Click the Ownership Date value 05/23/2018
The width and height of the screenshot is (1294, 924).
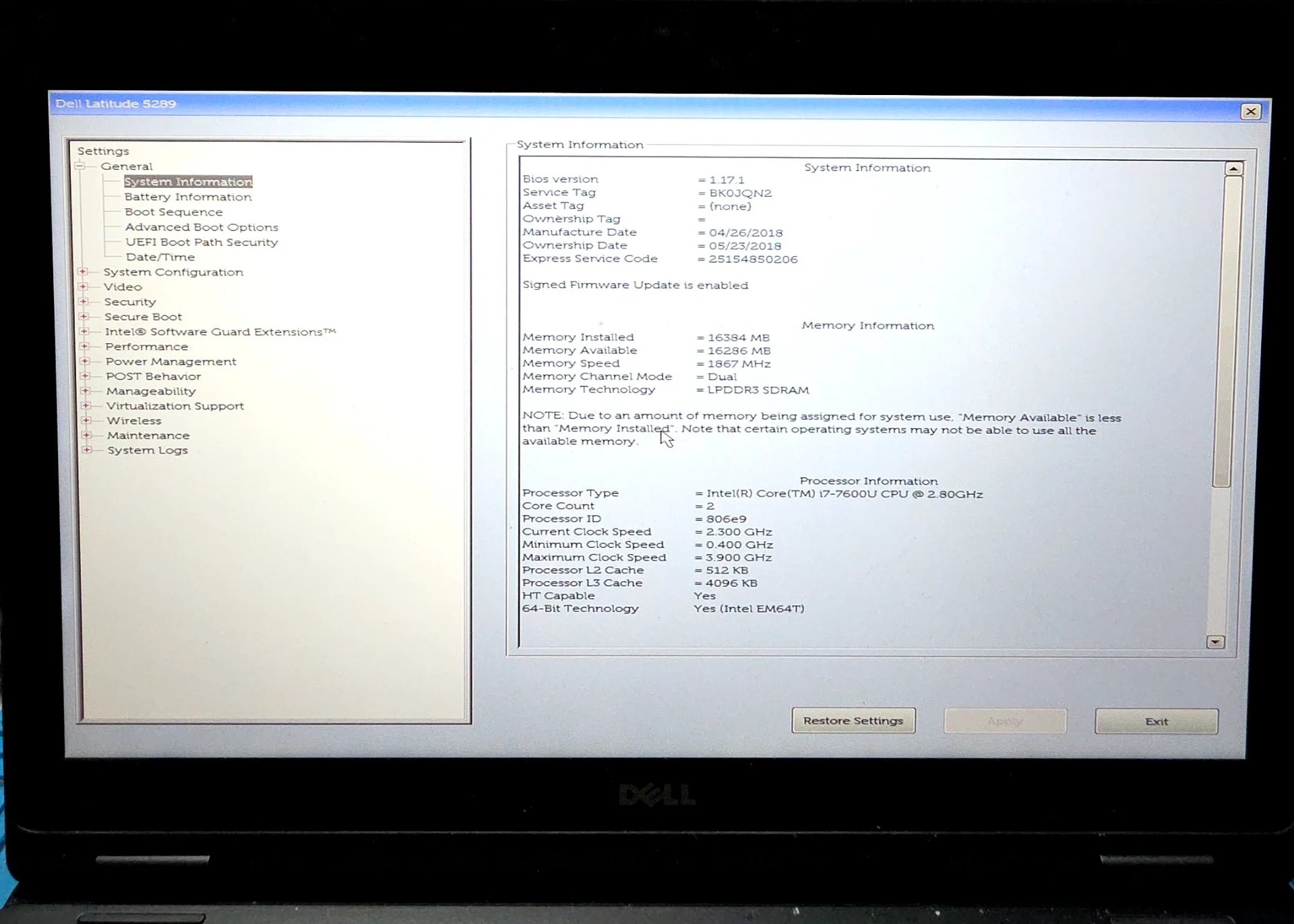click(x=745, y=246)
